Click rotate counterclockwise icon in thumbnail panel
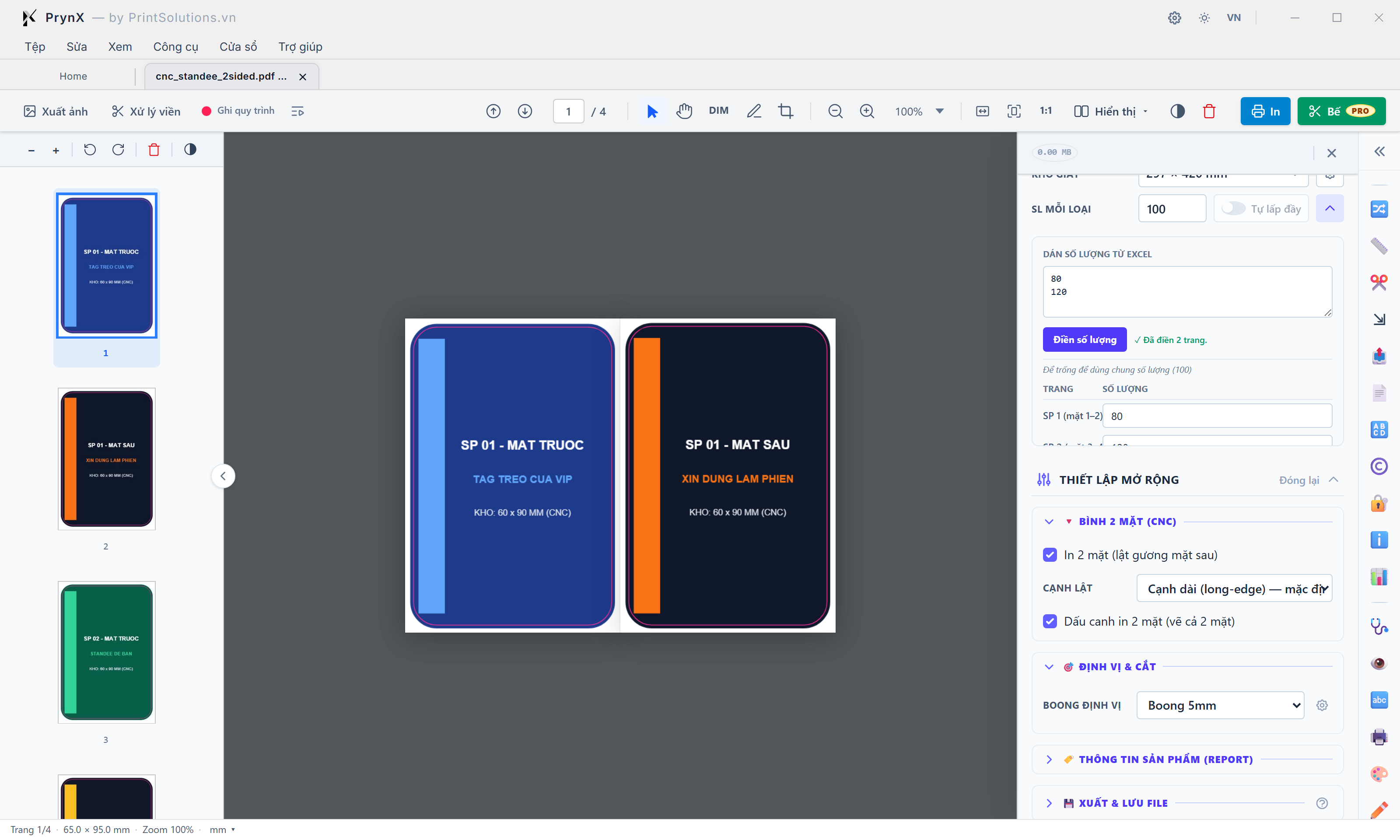The height and width of the screenshot is (840, 1400). click(x=90, y=150)
